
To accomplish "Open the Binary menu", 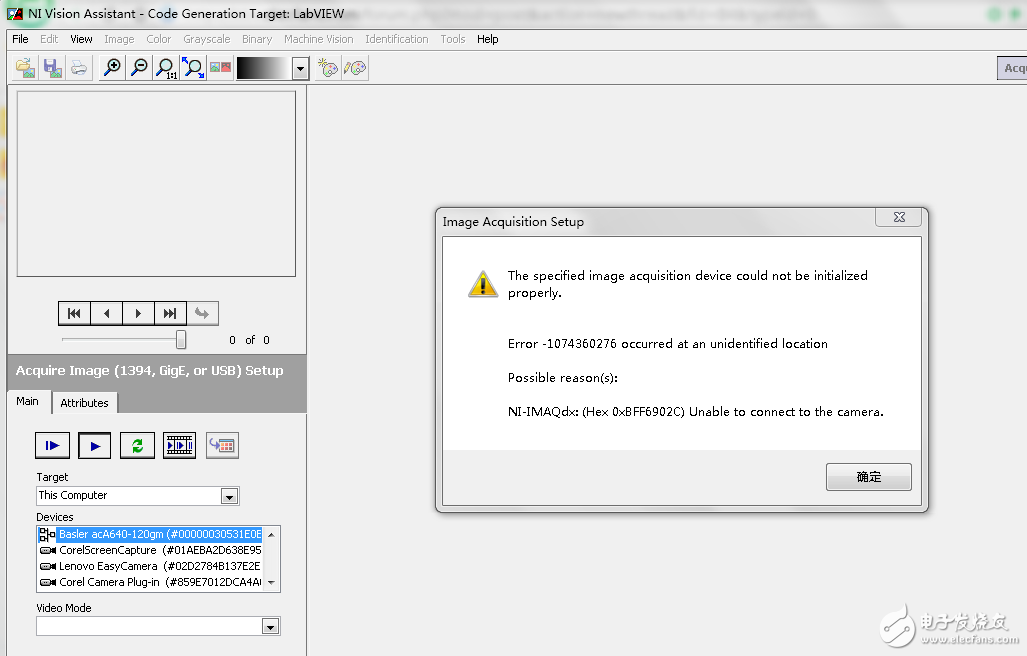I will pos(257,39).
